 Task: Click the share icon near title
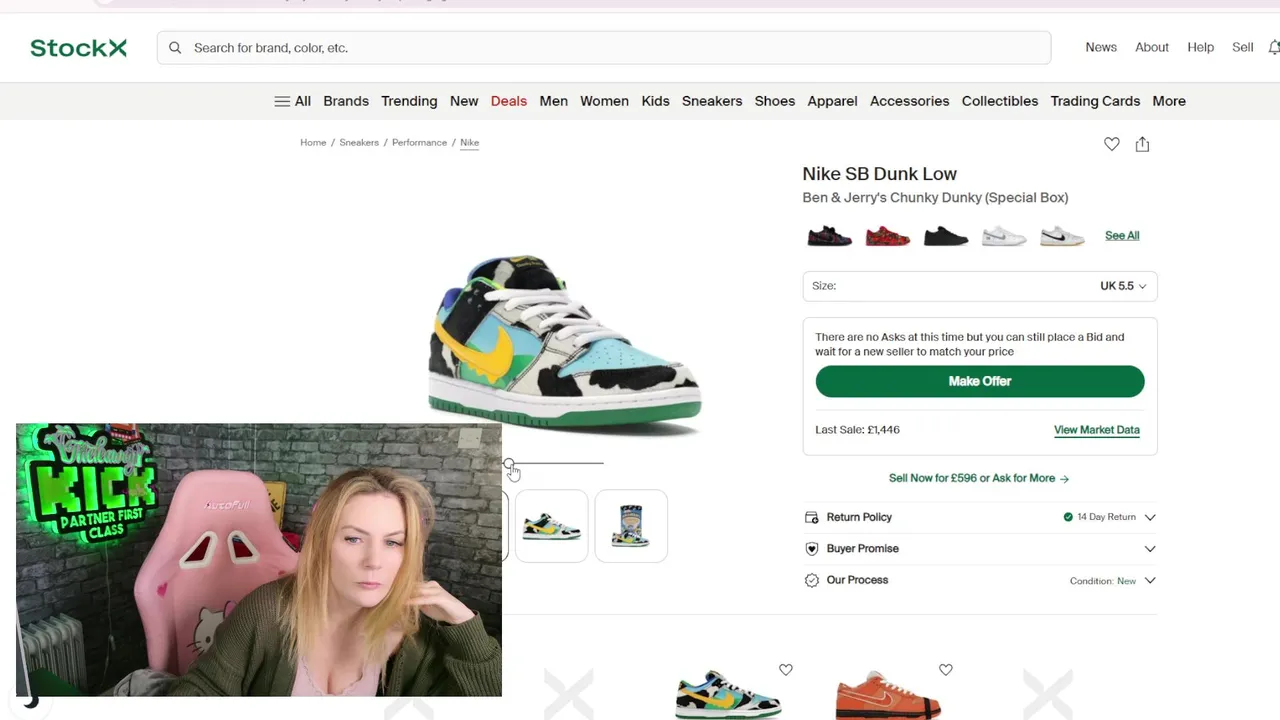pos(1142,144)
